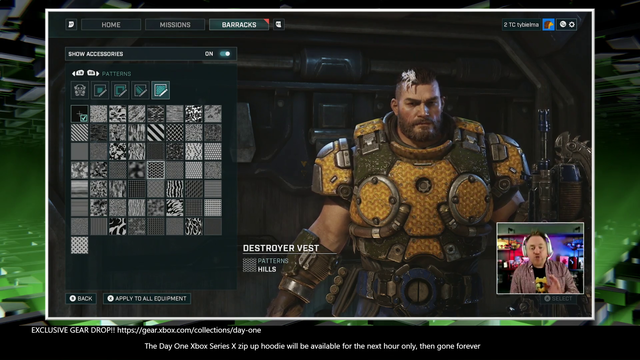Switch to the MISSIONS tab

[x=175, y=24]
